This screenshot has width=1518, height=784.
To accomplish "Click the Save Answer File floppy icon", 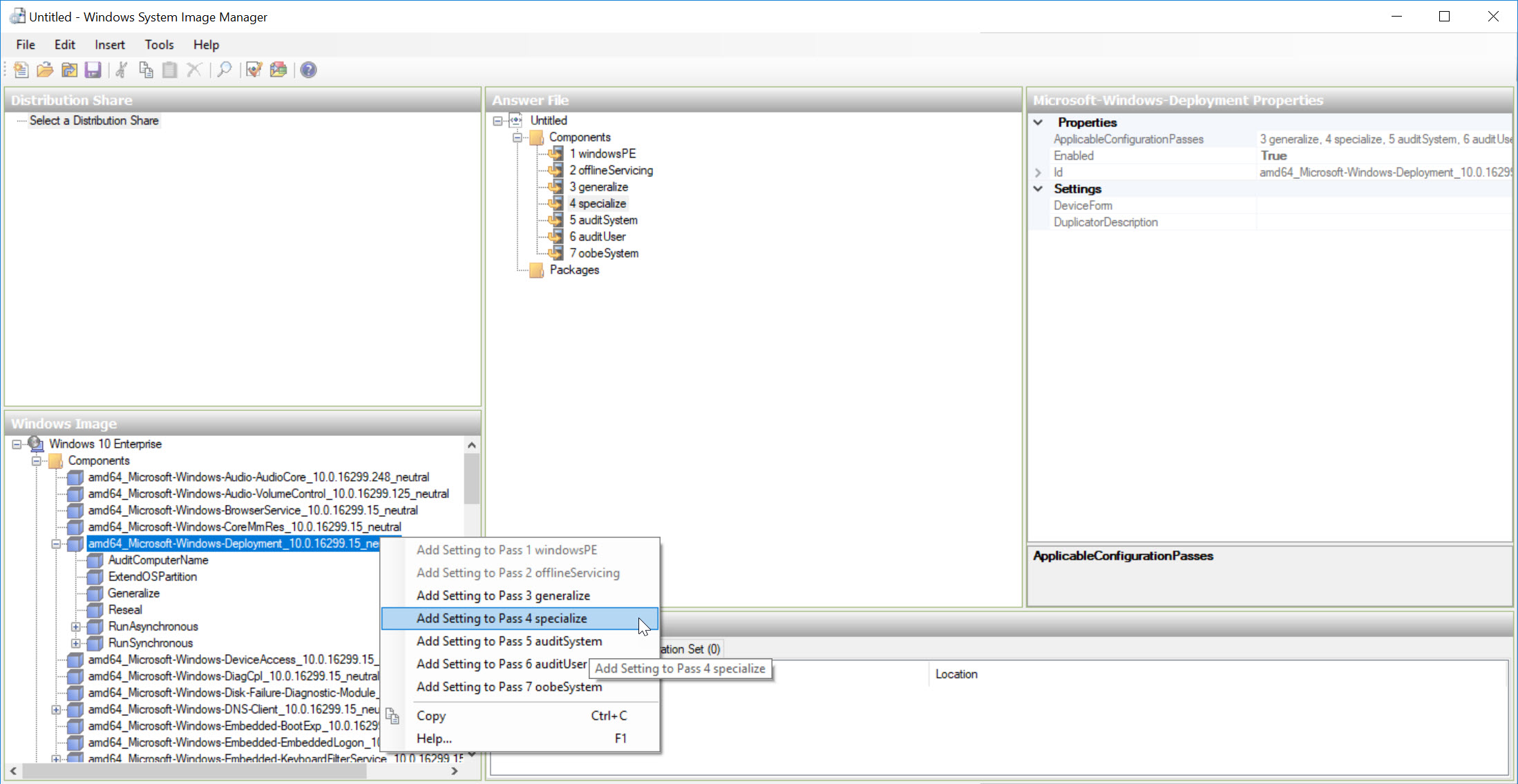I will 93,70.
